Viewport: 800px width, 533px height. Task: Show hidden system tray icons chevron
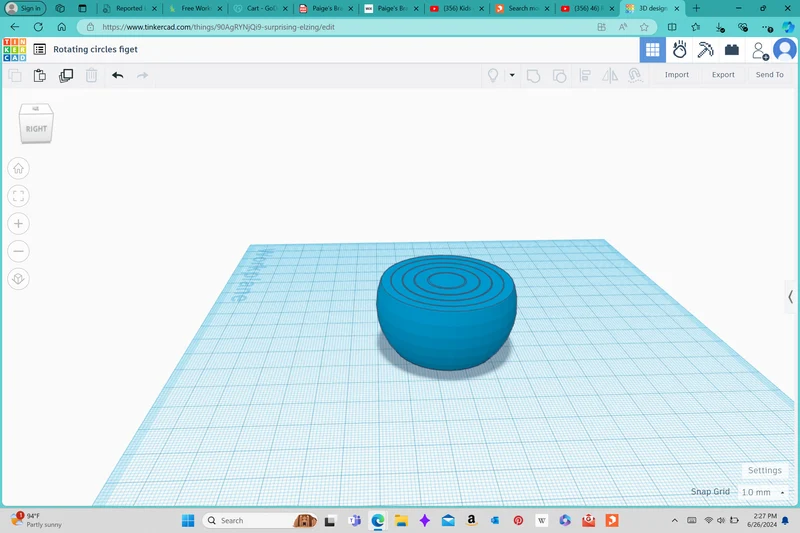pos(674,520)
